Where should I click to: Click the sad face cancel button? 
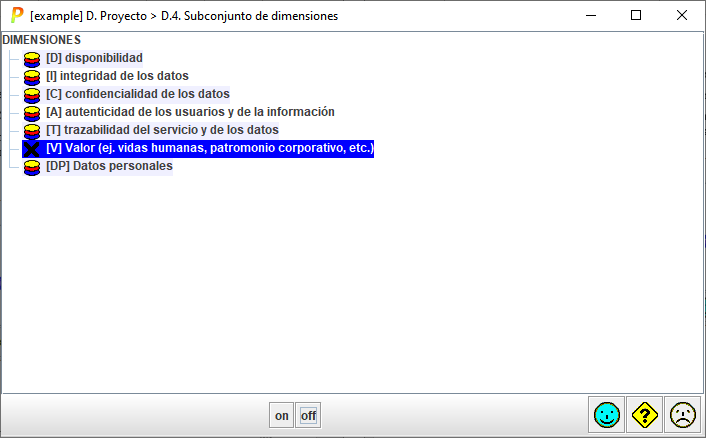(682, 415)
